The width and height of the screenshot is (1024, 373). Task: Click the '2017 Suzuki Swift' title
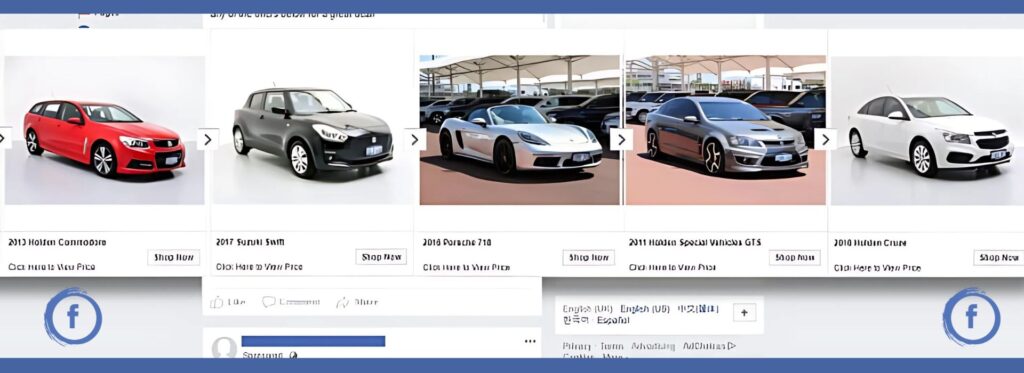(250, 242)
